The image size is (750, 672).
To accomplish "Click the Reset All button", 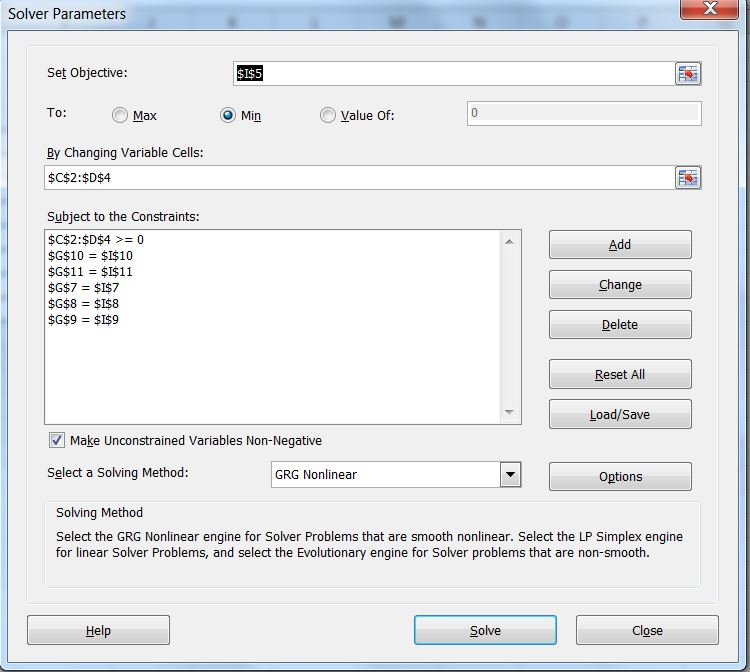I will 620,374.
